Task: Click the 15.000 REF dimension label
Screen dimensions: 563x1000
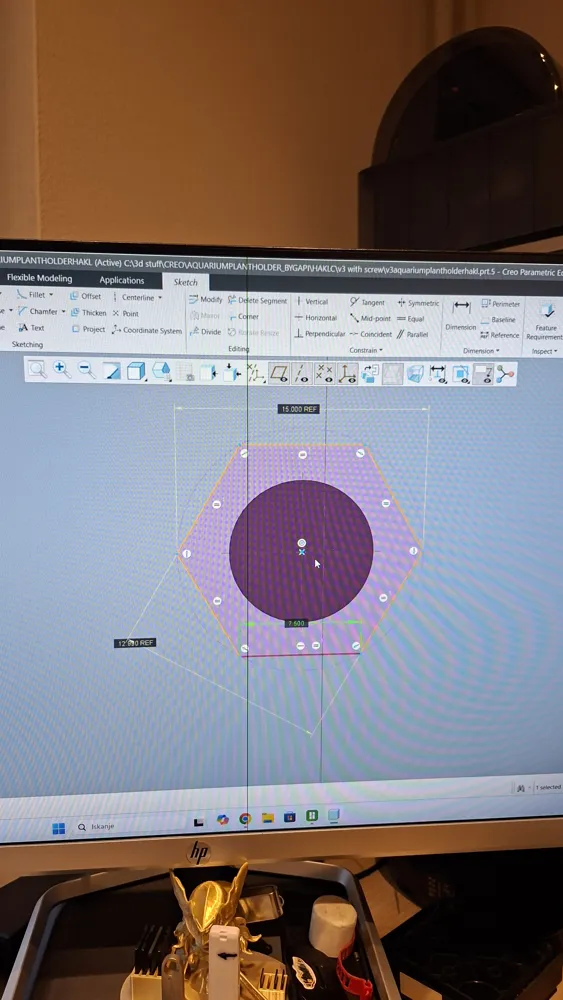Action: pos(298,409)
